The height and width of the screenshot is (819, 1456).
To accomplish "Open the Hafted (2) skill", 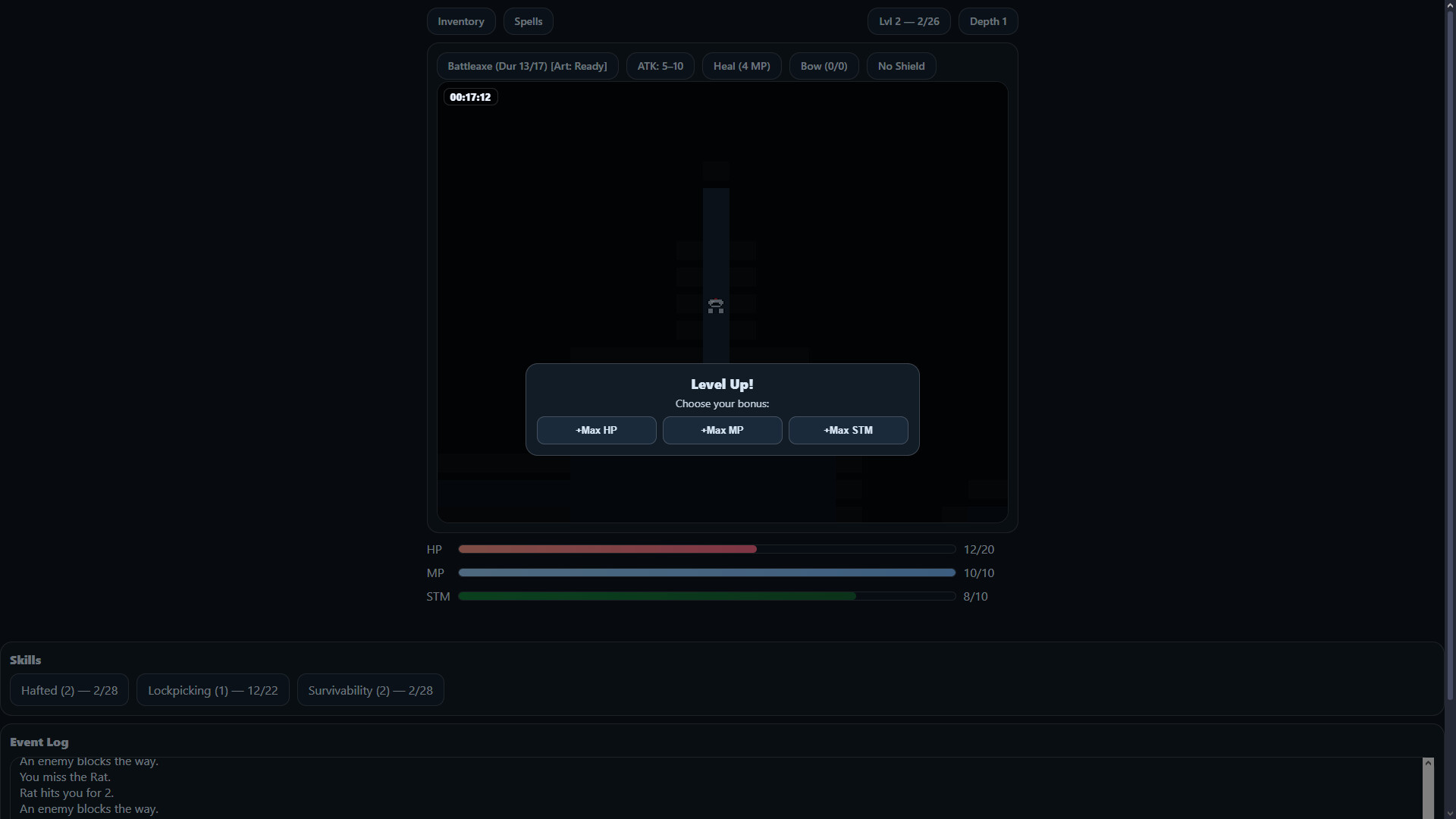I will pos(69,690).
